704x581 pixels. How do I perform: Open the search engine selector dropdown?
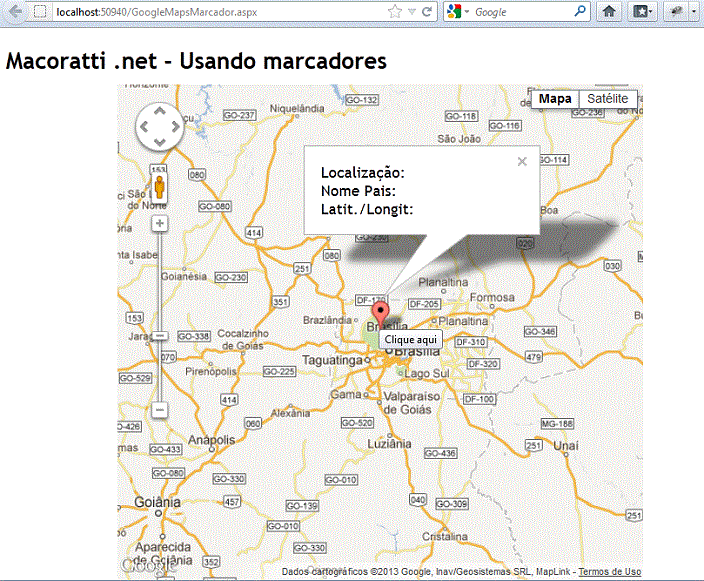(458, 12)
